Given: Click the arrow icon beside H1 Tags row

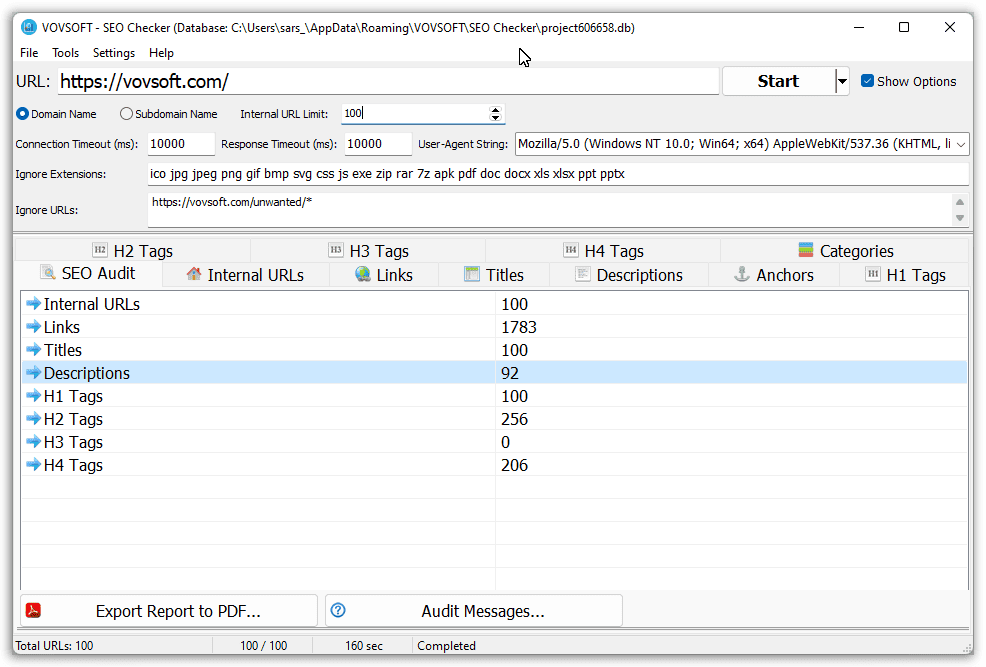Looking at the screenshot, I should (33, 396).
